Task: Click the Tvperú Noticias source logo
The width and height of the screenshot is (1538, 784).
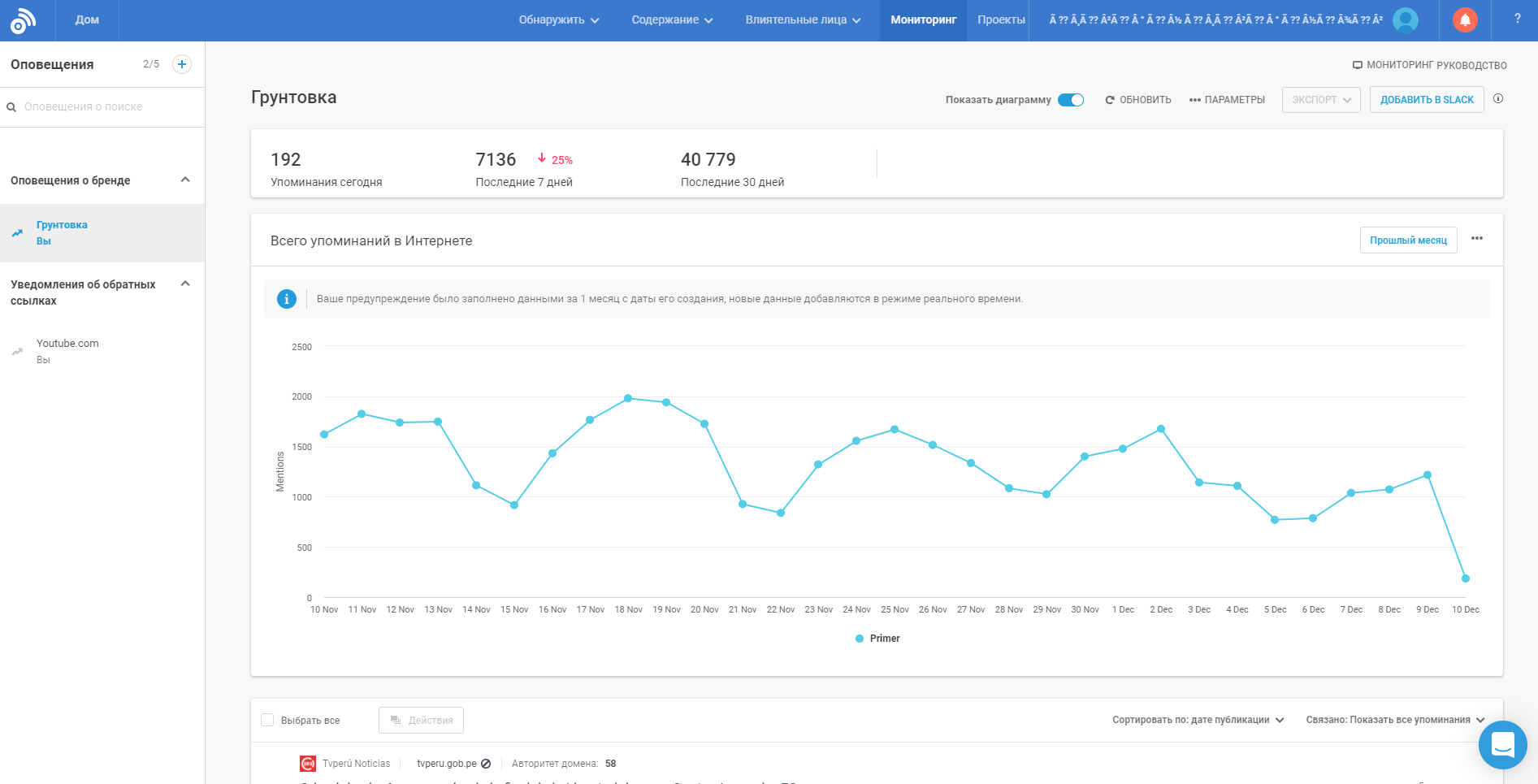Action: (x=308, y=764)
